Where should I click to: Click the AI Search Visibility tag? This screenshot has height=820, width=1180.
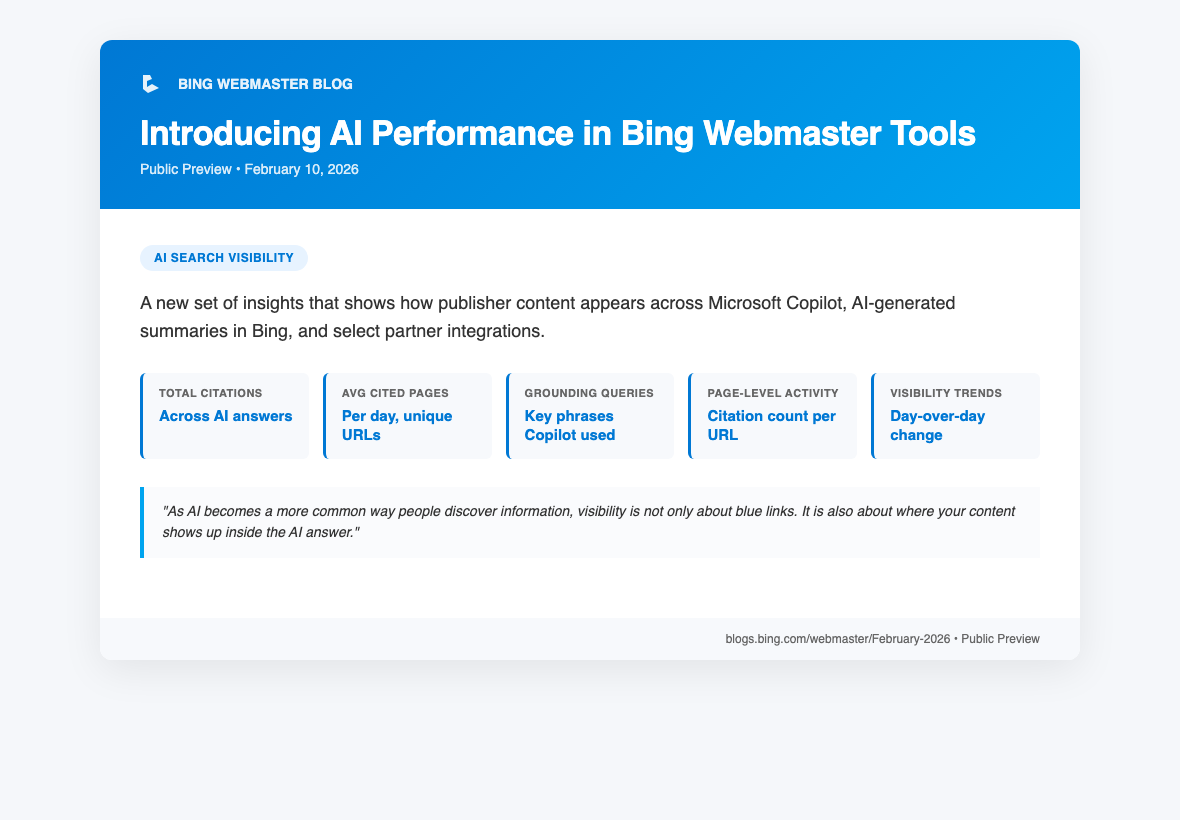pos(224,258)
